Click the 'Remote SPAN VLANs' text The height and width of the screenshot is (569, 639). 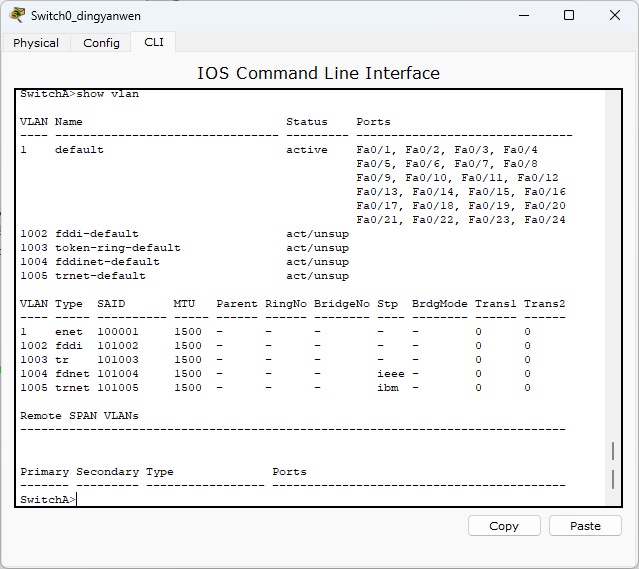[79, 416]
